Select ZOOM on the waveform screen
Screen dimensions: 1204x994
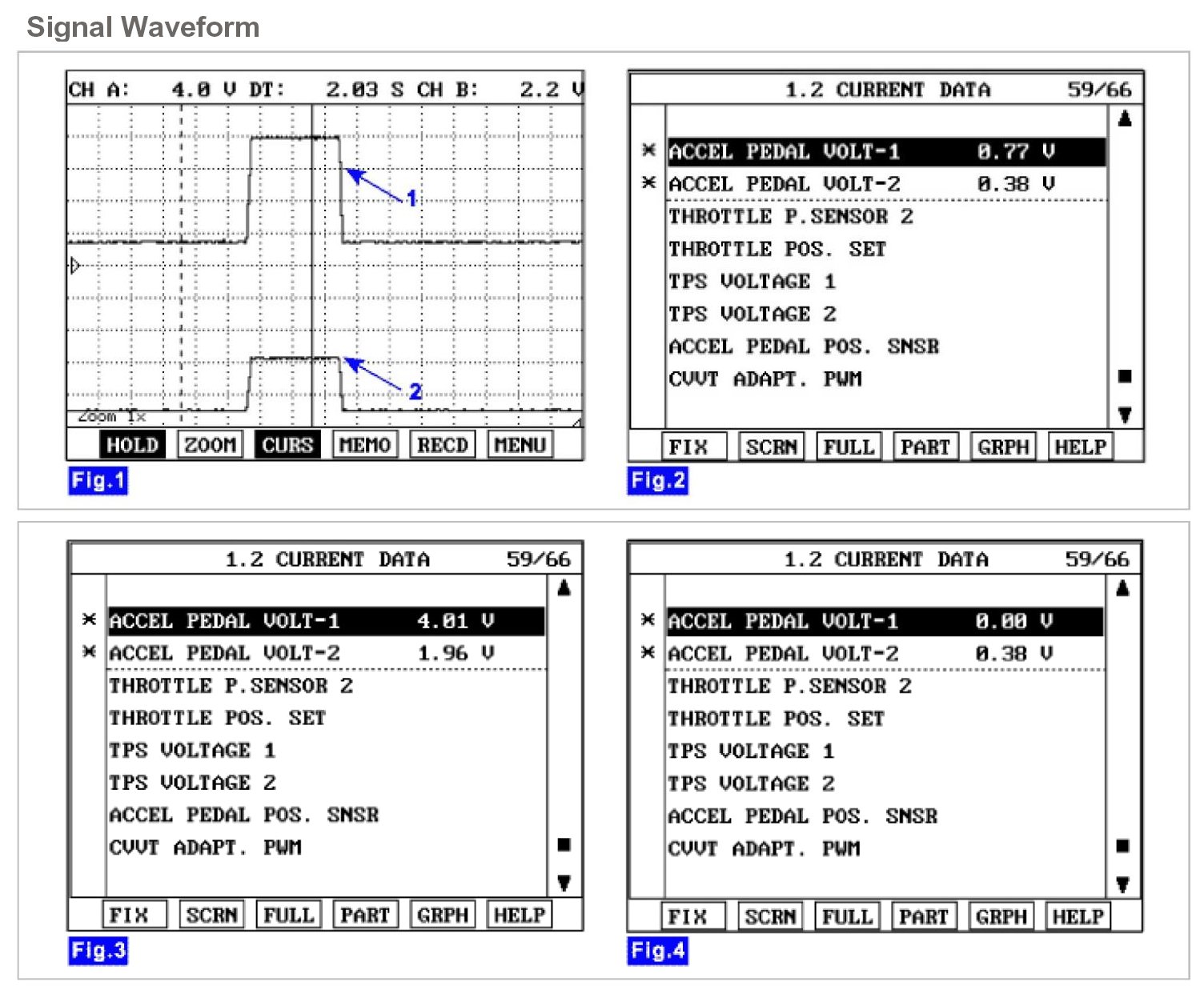(x=210, y=445)
